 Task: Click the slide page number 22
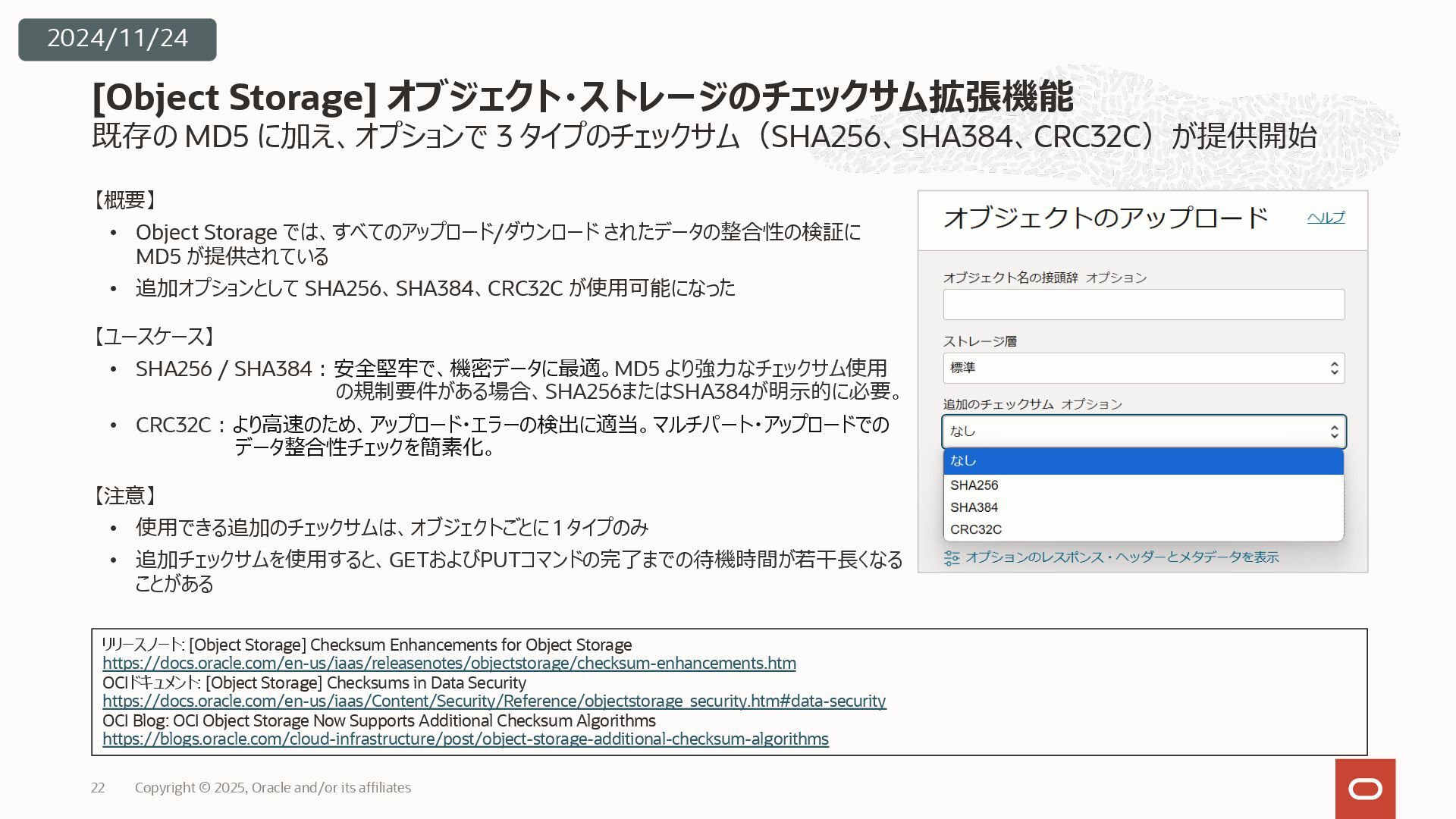click(x=98, y=788)
